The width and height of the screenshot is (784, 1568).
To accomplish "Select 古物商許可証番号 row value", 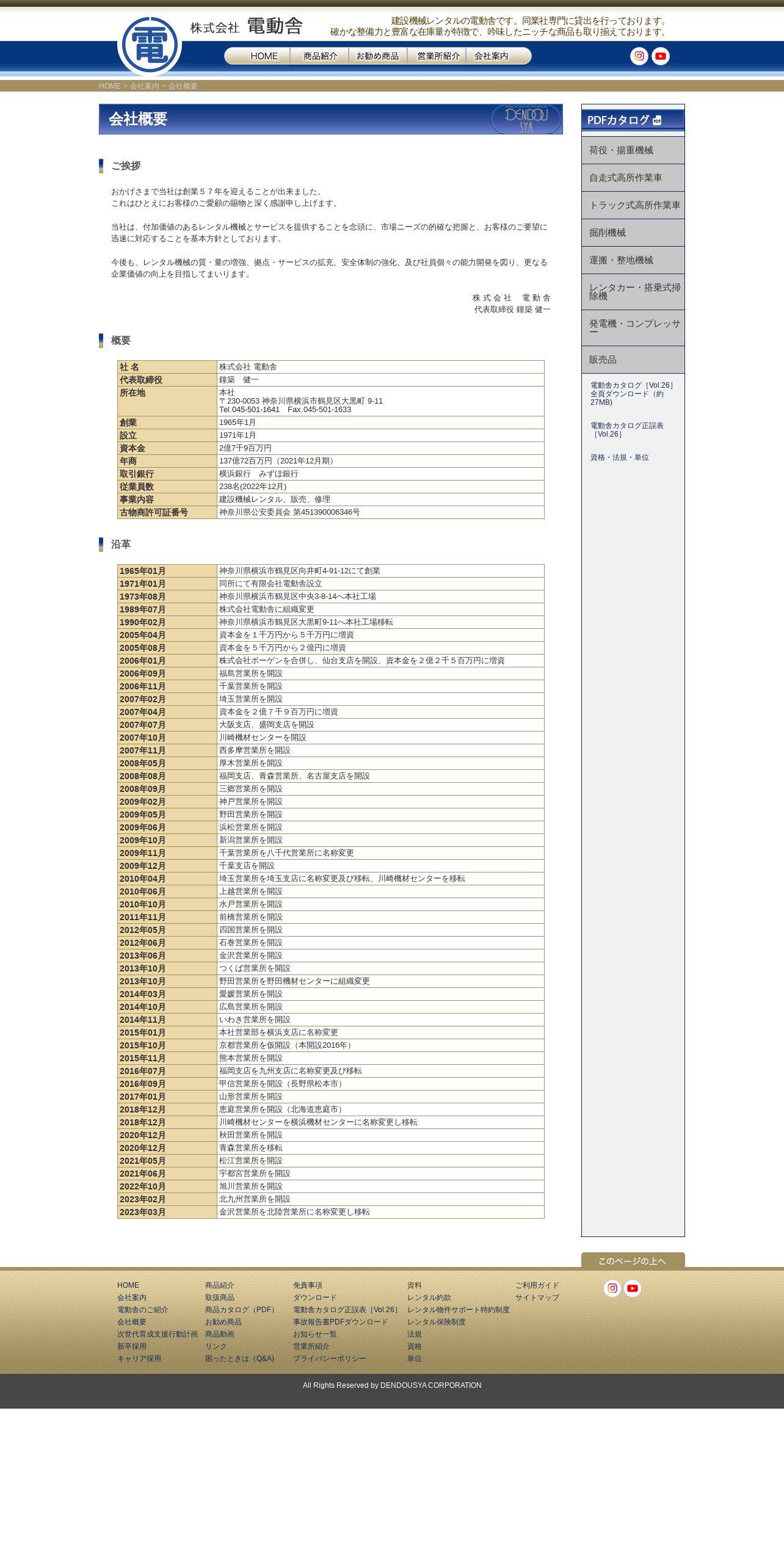I will click(289, 512).
